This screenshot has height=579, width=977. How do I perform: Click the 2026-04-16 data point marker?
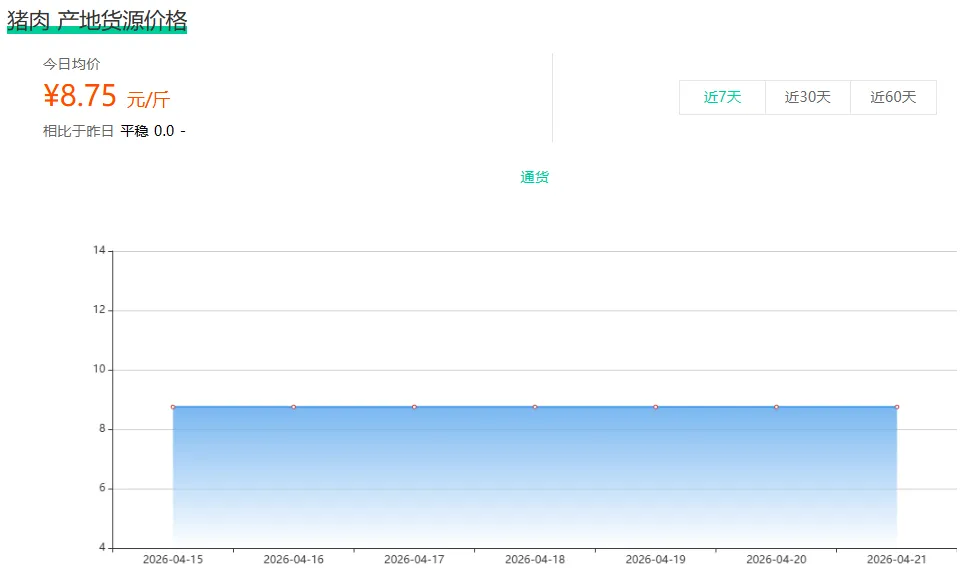pos(293,407)
